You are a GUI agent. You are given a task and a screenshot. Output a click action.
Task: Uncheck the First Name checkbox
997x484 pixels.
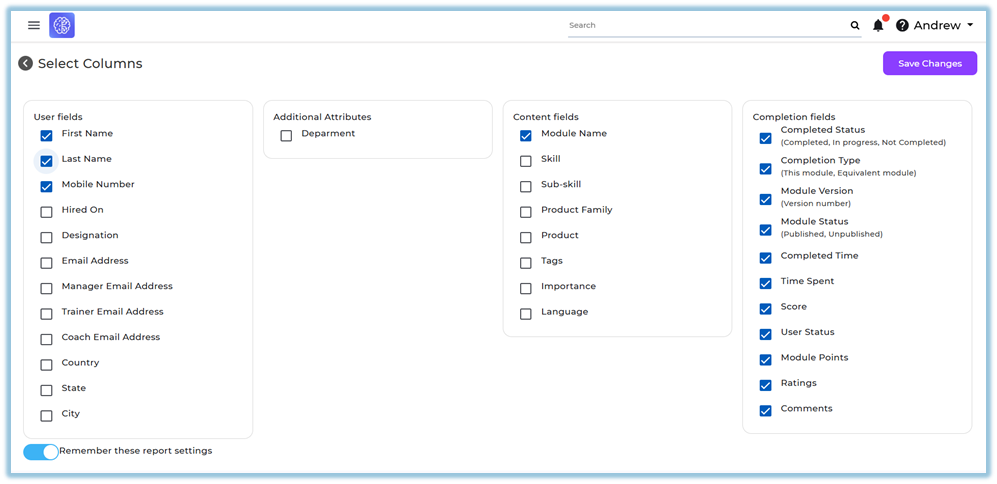point(46,135)
